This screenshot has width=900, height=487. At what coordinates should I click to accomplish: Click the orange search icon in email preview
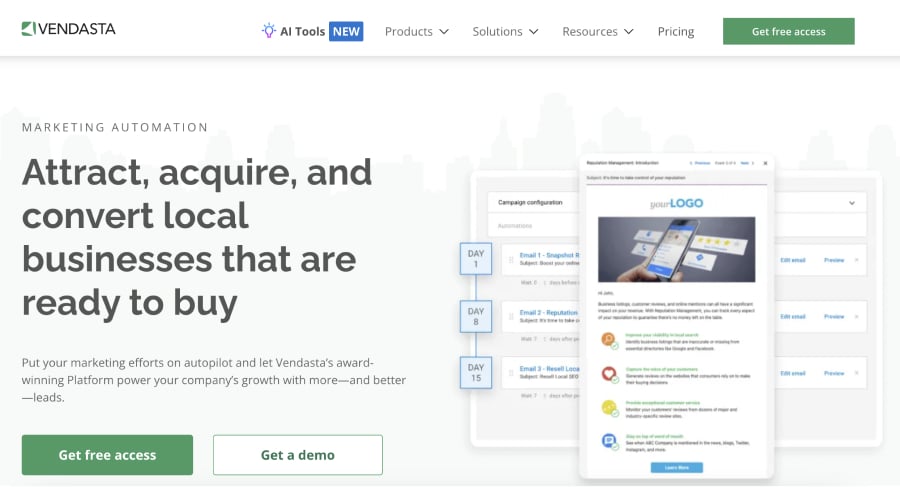(608, 339)
